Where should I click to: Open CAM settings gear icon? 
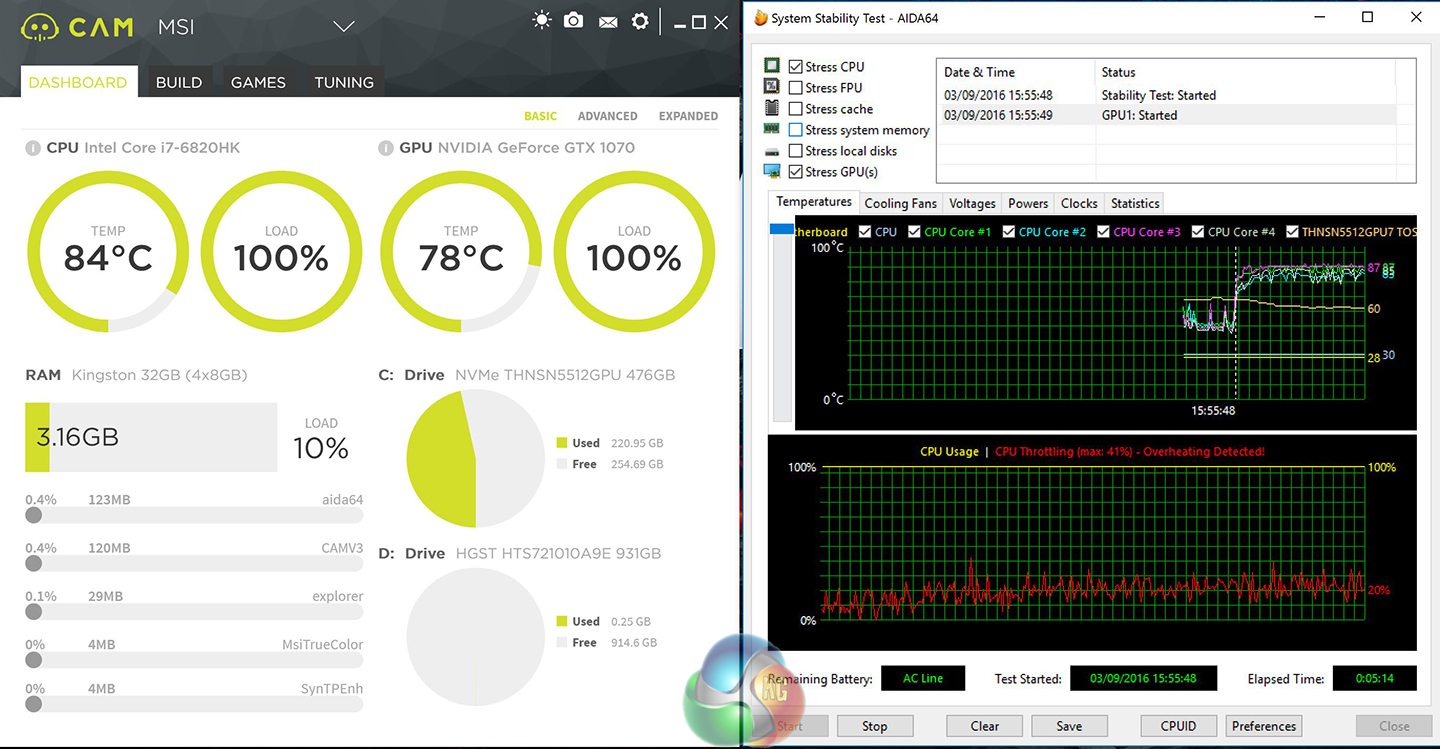pos(640,21)
